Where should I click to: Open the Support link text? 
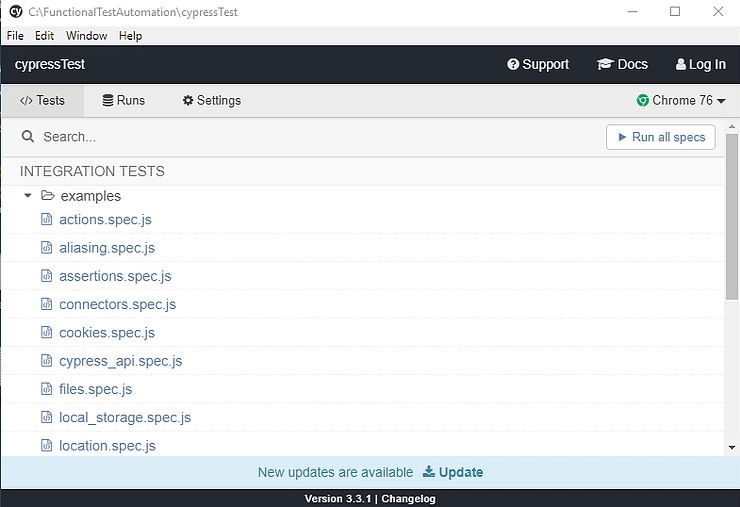546,64
